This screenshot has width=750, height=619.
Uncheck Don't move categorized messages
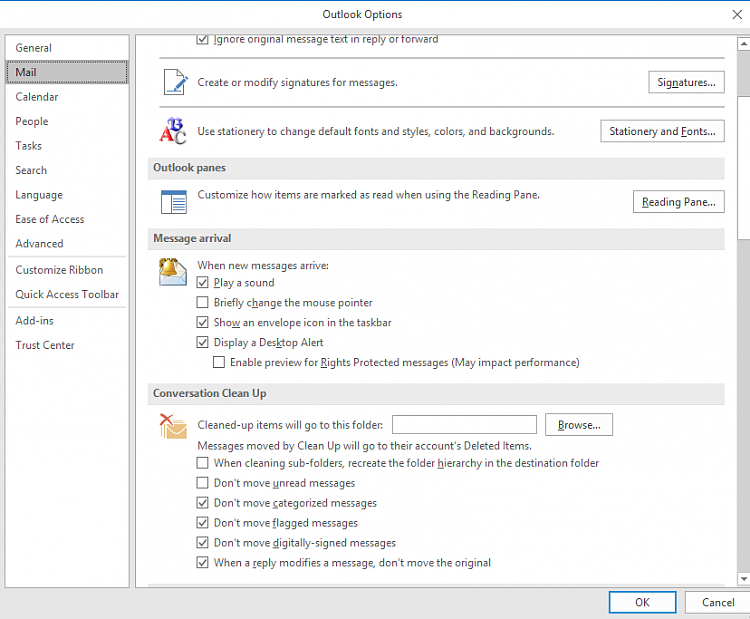202,503
